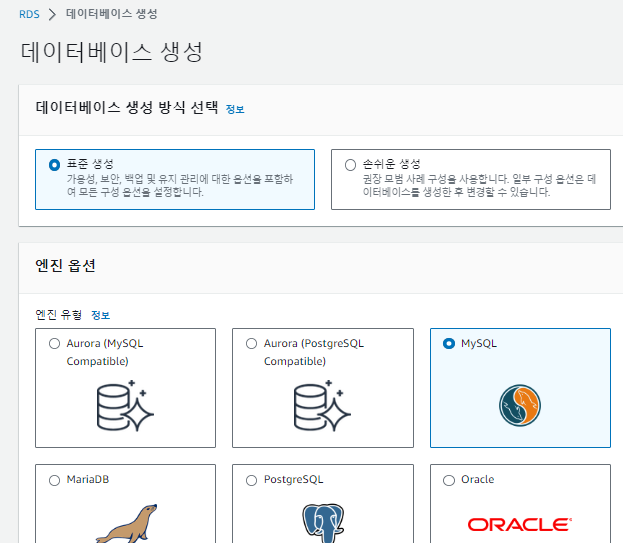Viewport: 623px width, 543px height.
Task: Open 정보 link next to 데이터베이스 생성 방식 선택
Action: (x=235, y=109)
